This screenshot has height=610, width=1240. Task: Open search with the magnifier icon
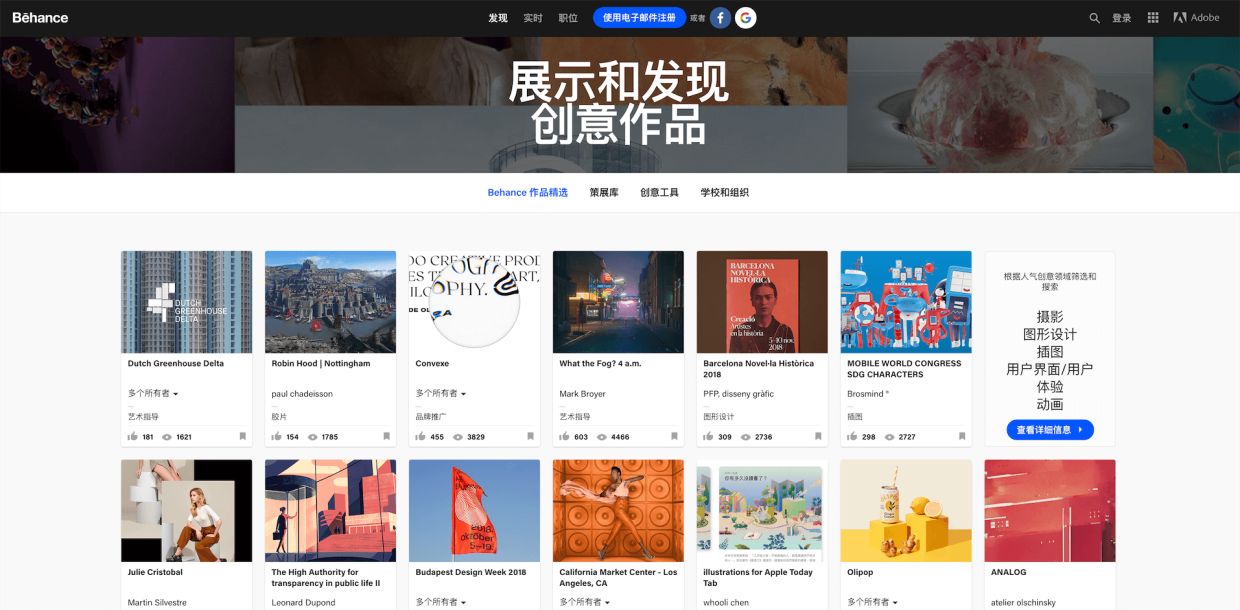(1094, 18)
